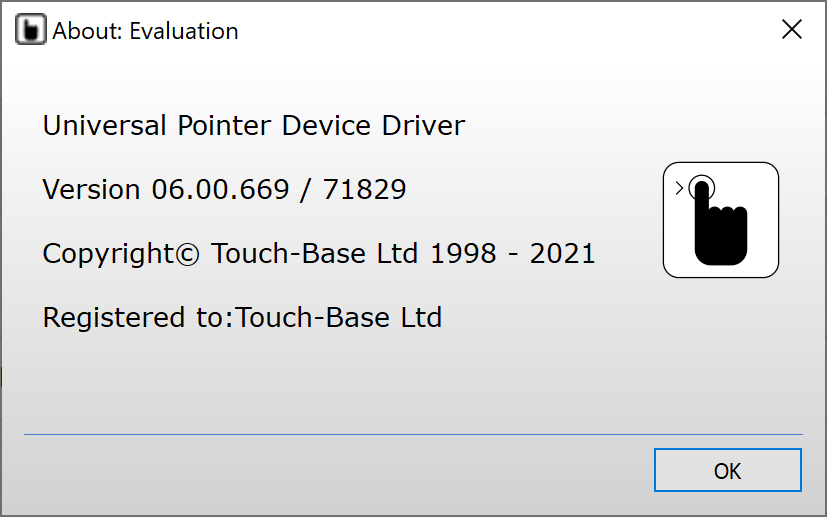The height and width of the screenshot is (517, 827).
Task: Click the 'About: Evaluation' window title
Action: click(145, 31)
